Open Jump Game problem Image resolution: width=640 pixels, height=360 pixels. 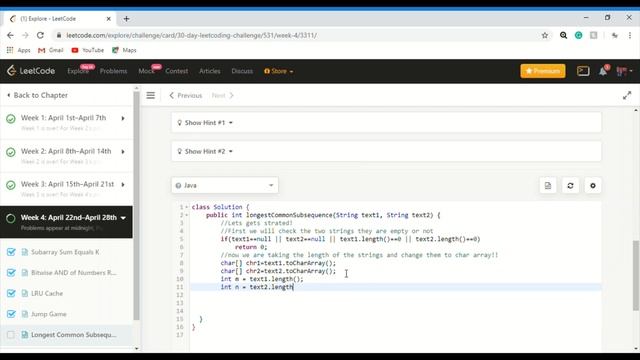tap(49, 314)
